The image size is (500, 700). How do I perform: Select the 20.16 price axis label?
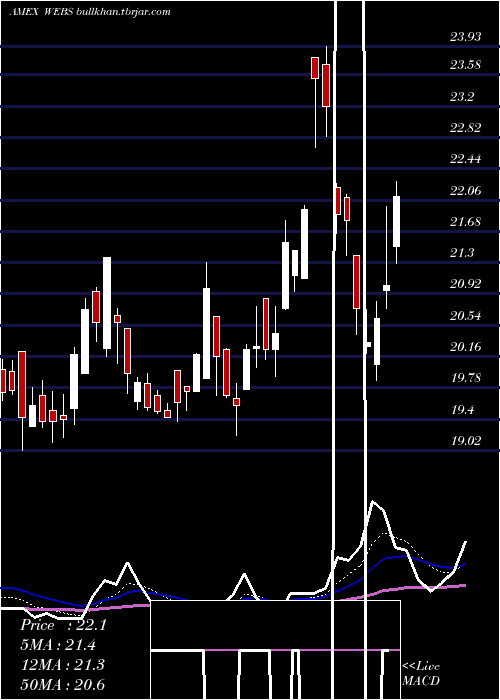(x=466, y=347)
